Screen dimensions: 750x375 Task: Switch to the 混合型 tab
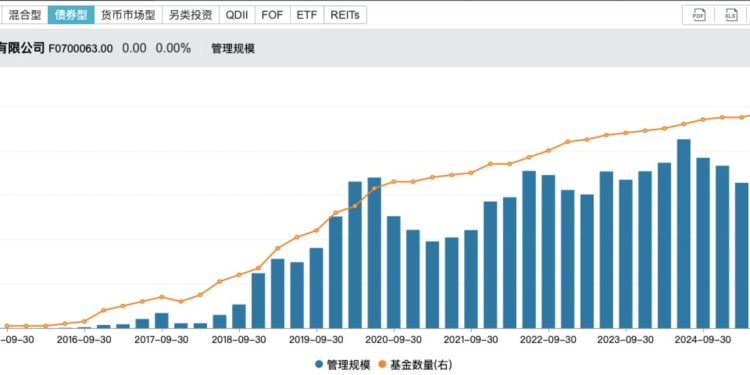point(25,15)
